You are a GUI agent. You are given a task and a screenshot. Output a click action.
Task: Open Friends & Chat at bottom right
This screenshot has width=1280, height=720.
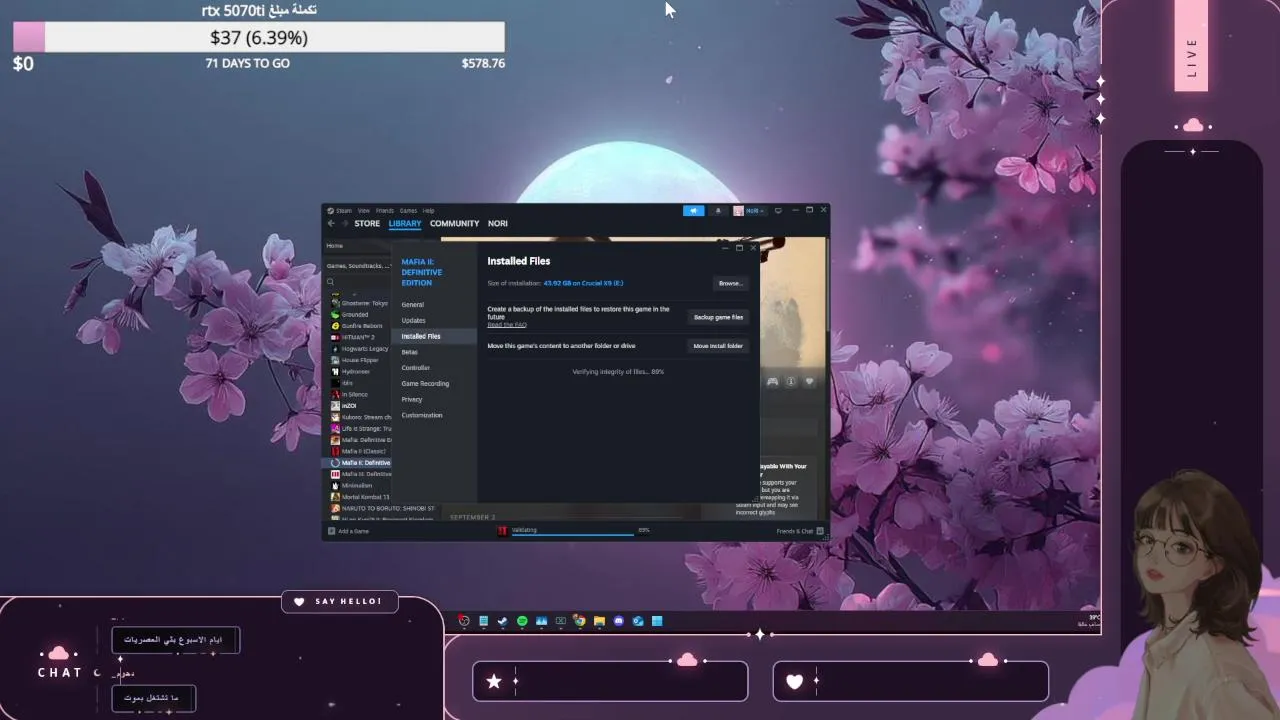point(800,531)
